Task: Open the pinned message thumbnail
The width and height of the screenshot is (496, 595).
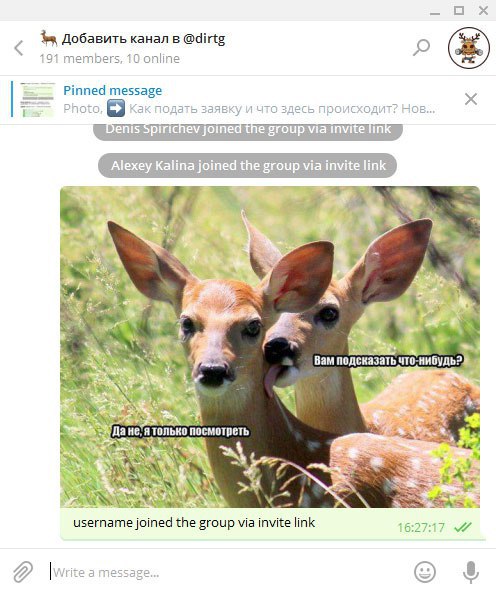Action: click(37, 99)
